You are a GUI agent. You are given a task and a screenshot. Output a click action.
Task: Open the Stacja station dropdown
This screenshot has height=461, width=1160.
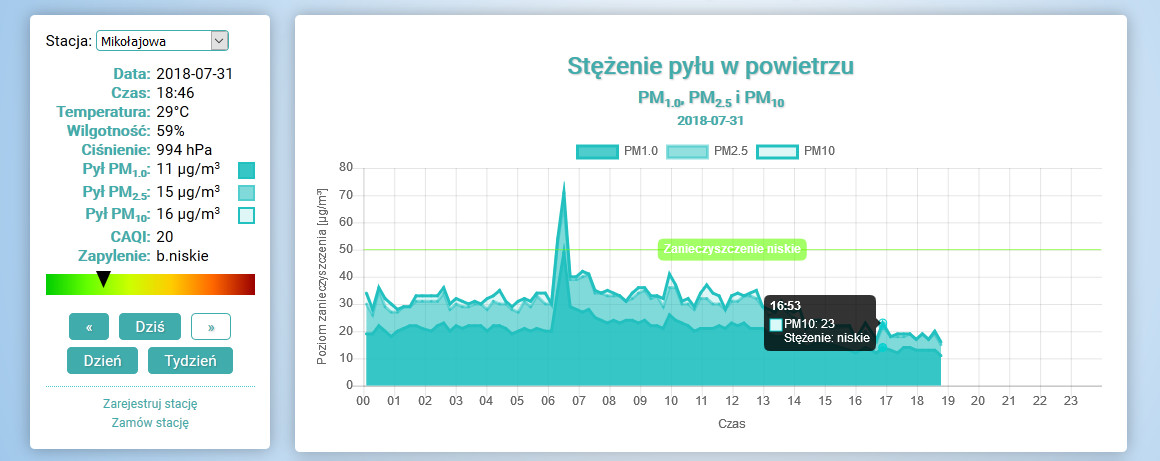click(x=162, y=41)
